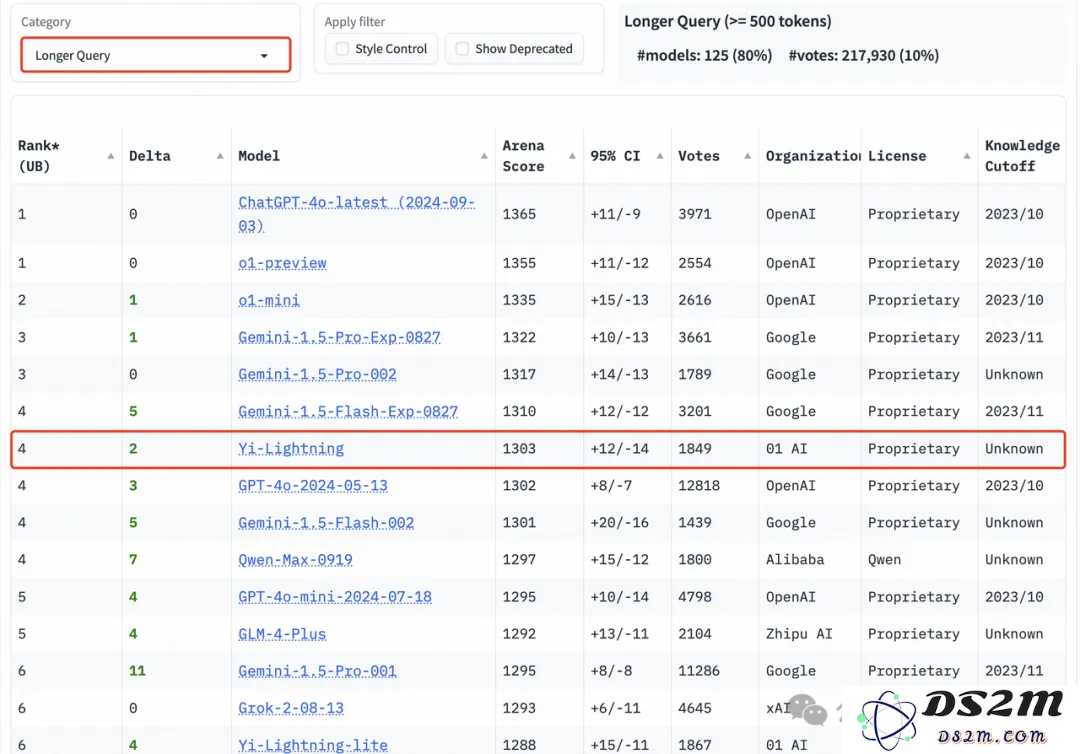This screenshot has width=1080, height=754.
Task: Sort by License column arrow
Action: pyautogui.click(x=967, y=156)
